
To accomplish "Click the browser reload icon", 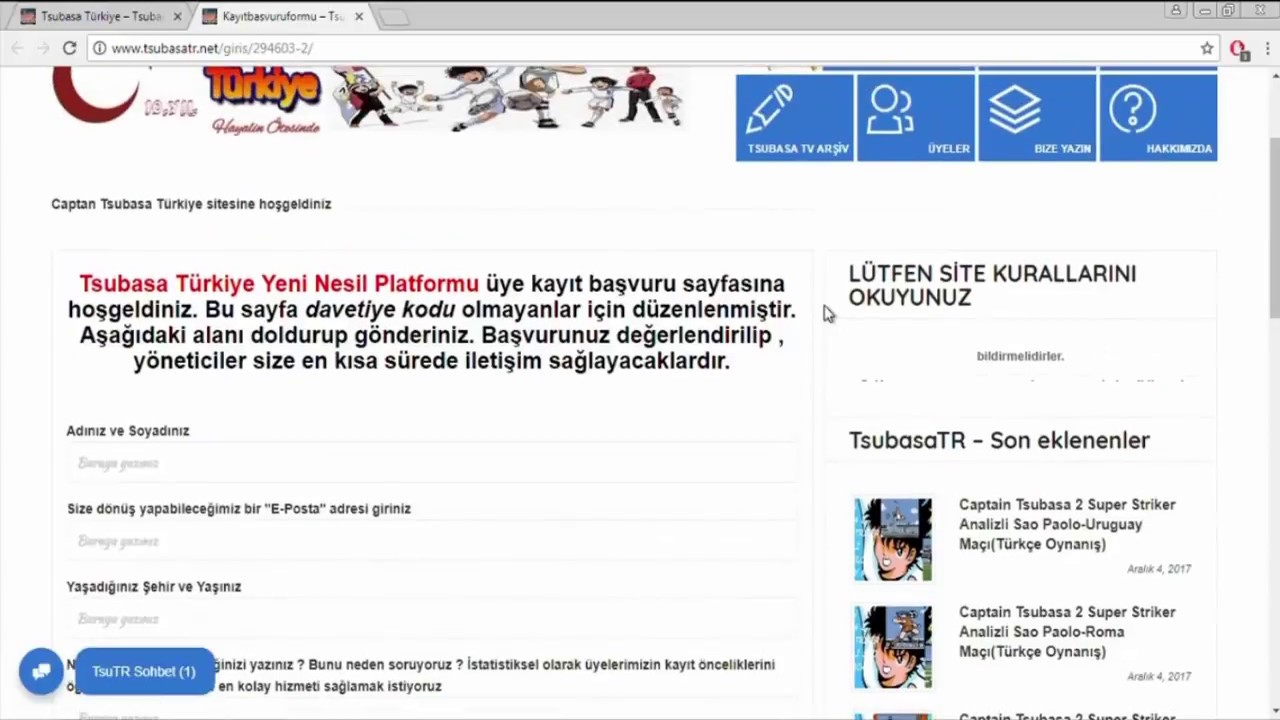I will pos(69,48).
